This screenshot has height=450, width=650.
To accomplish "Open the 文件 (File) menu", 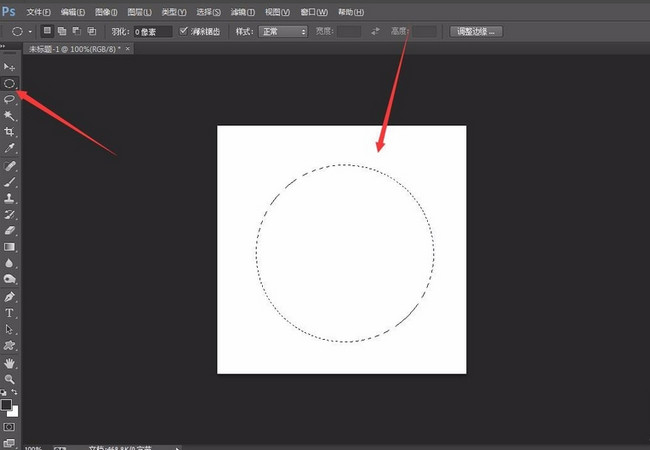I will click(38, 12).
